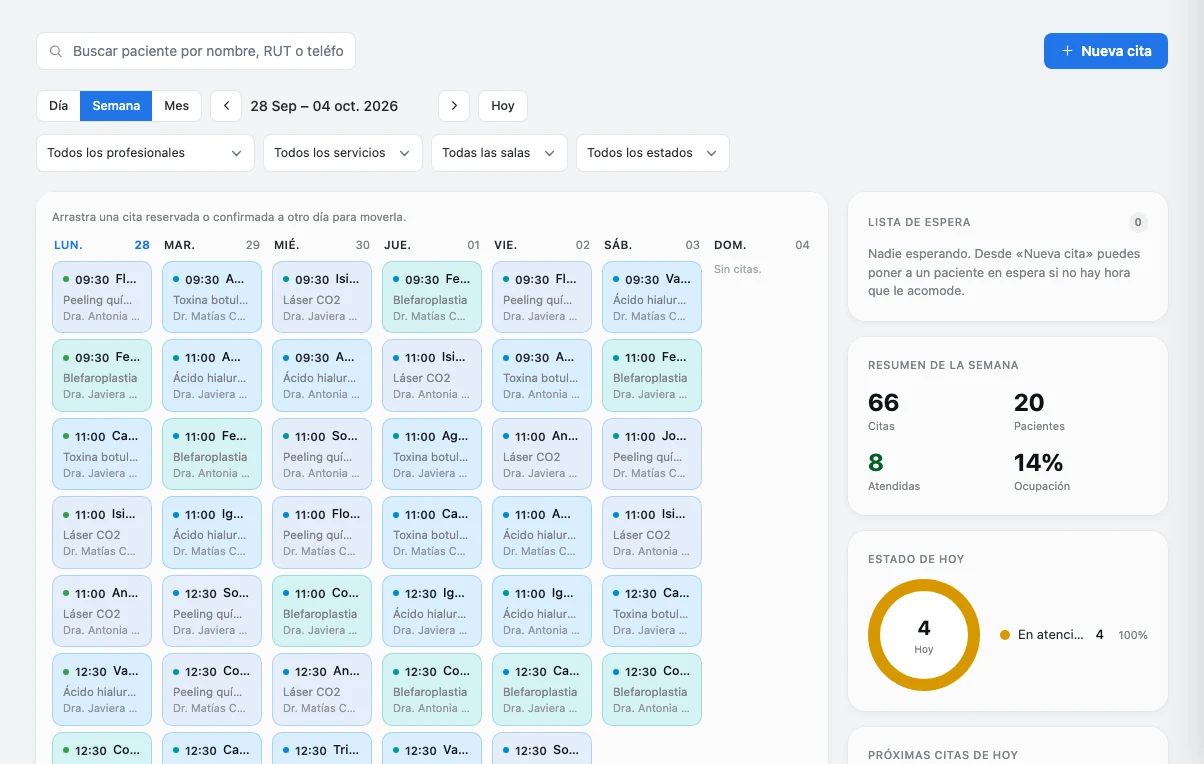The height and width of the screenshot is (764, 1204).
Task: Open Wednesday's 11:00 So... Peeling card
Action: tap(322, 454)
